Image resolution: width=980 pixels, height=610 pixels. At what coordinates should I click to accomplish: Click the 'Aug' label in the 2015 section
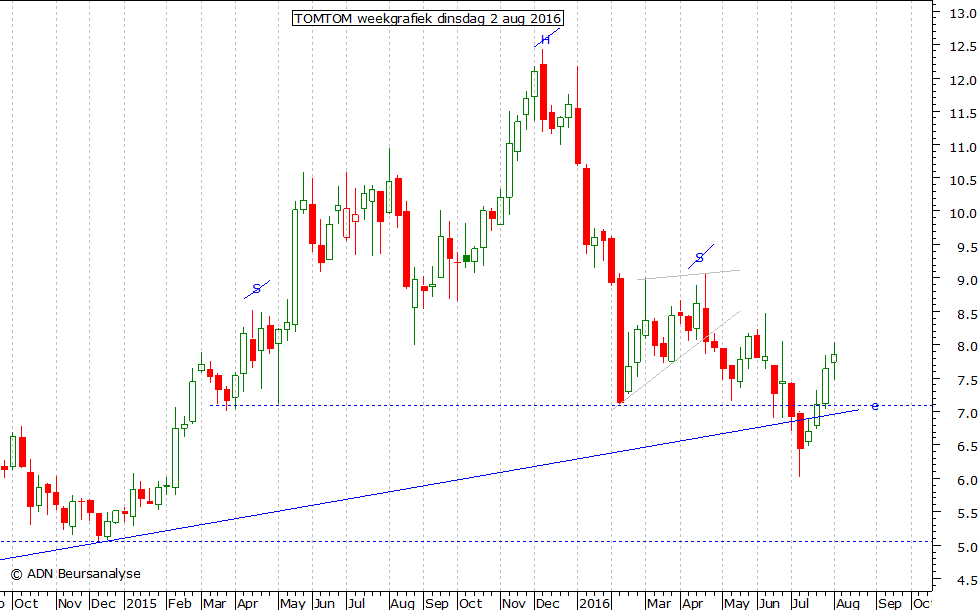coord(402,603)
